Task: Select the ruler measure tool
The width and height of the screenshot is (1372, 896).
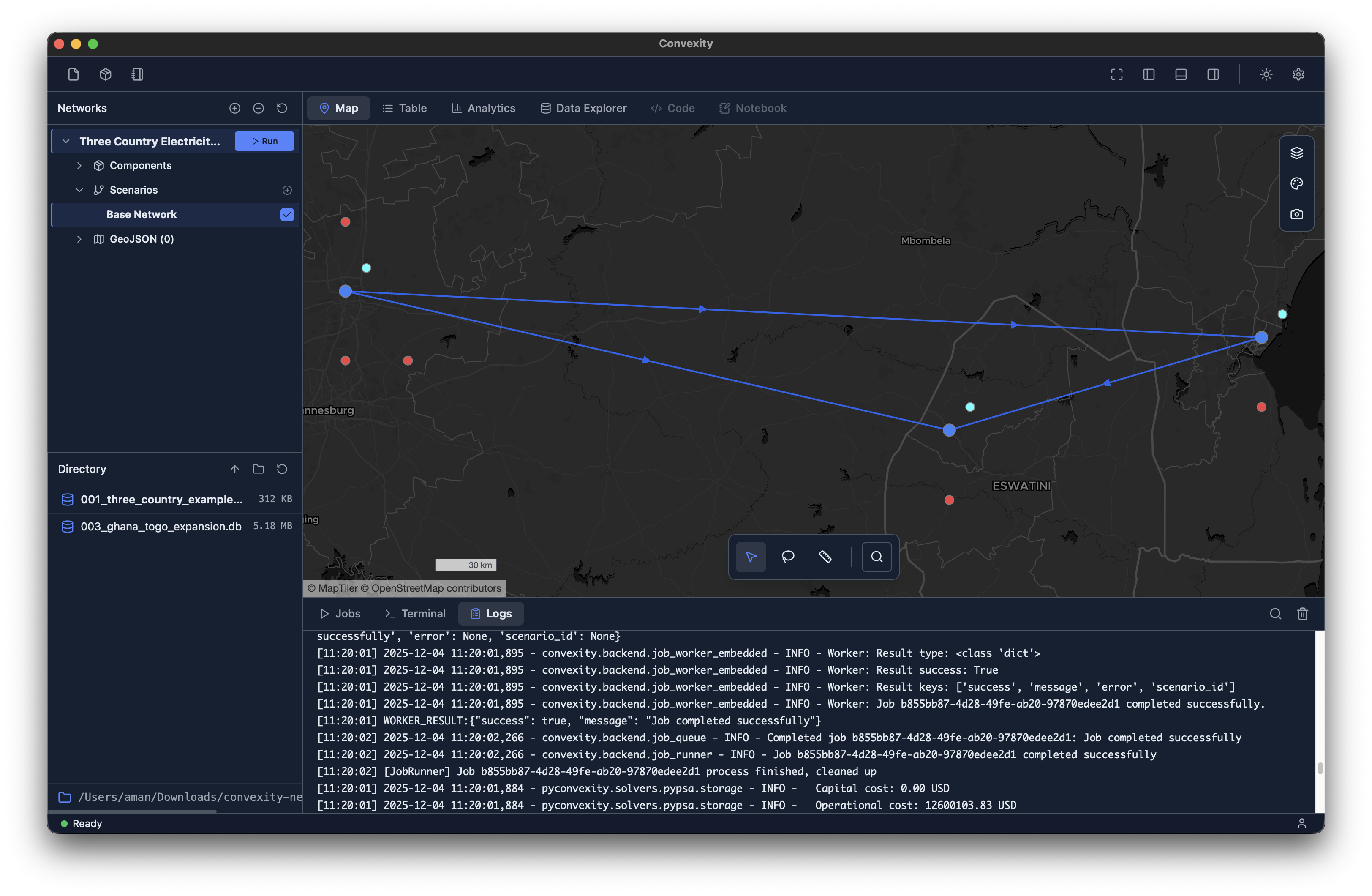Action: pyautogui.click(x=825, y=557)
